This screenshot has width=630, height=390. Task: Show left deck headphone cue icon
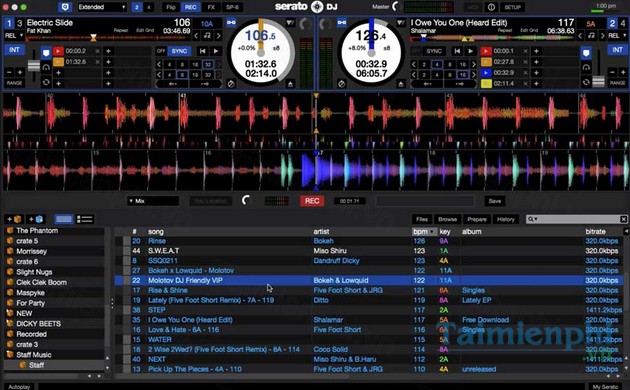point(46,67)
